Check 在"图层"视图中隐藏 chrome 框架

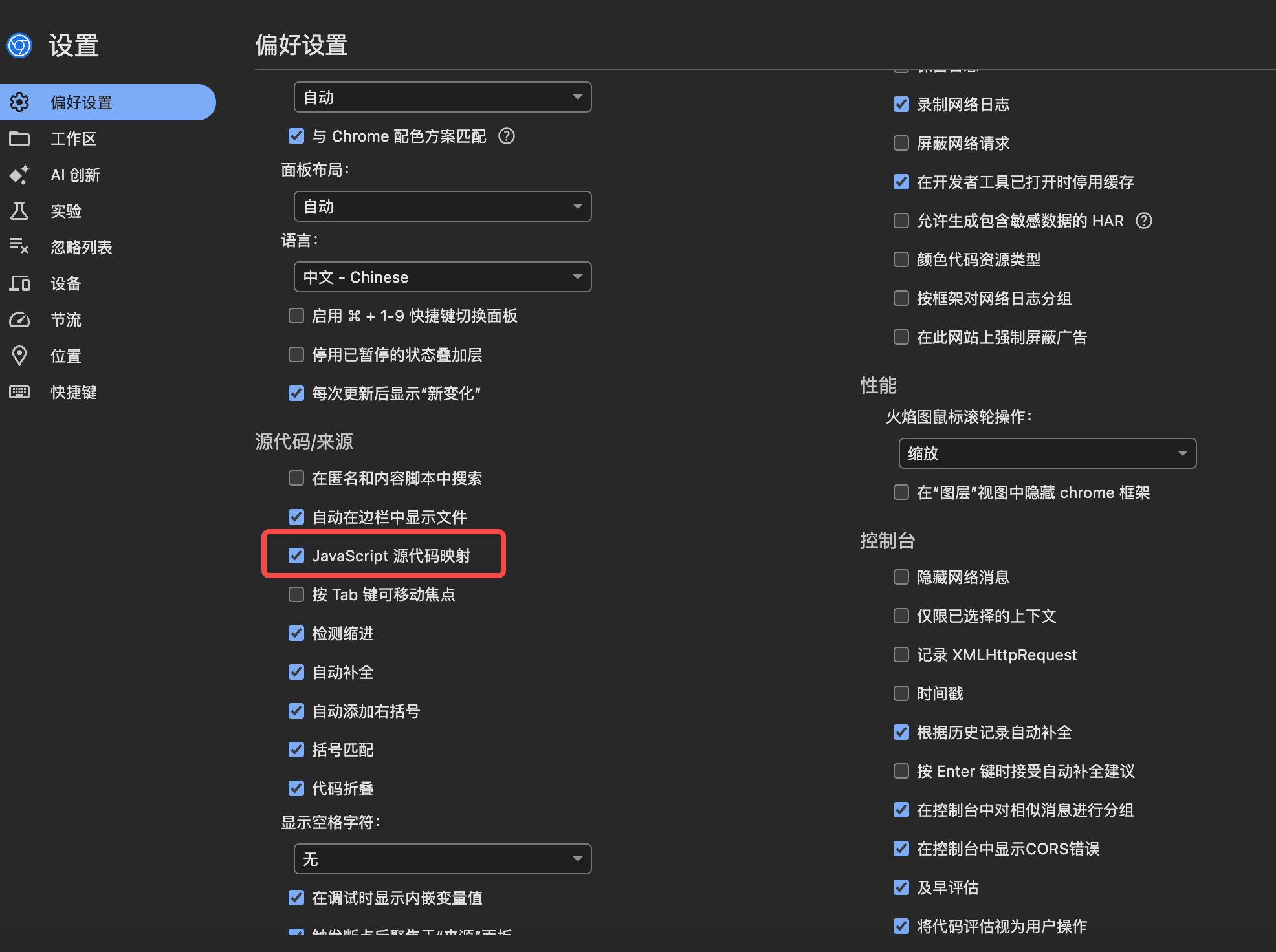[x=901, y=492]
